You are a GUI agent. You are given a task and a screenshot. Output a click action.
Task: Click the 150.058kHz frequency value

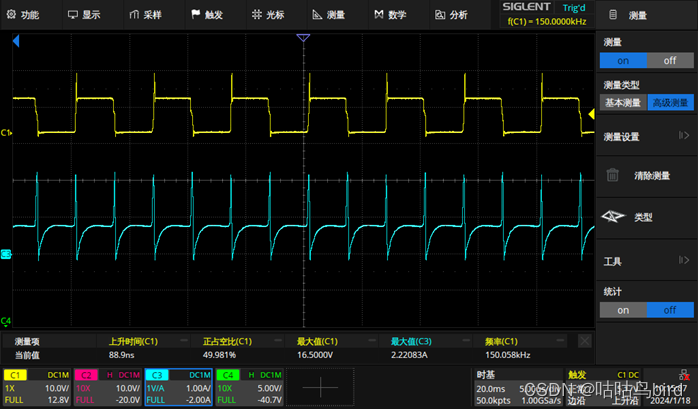click(507, 355)
